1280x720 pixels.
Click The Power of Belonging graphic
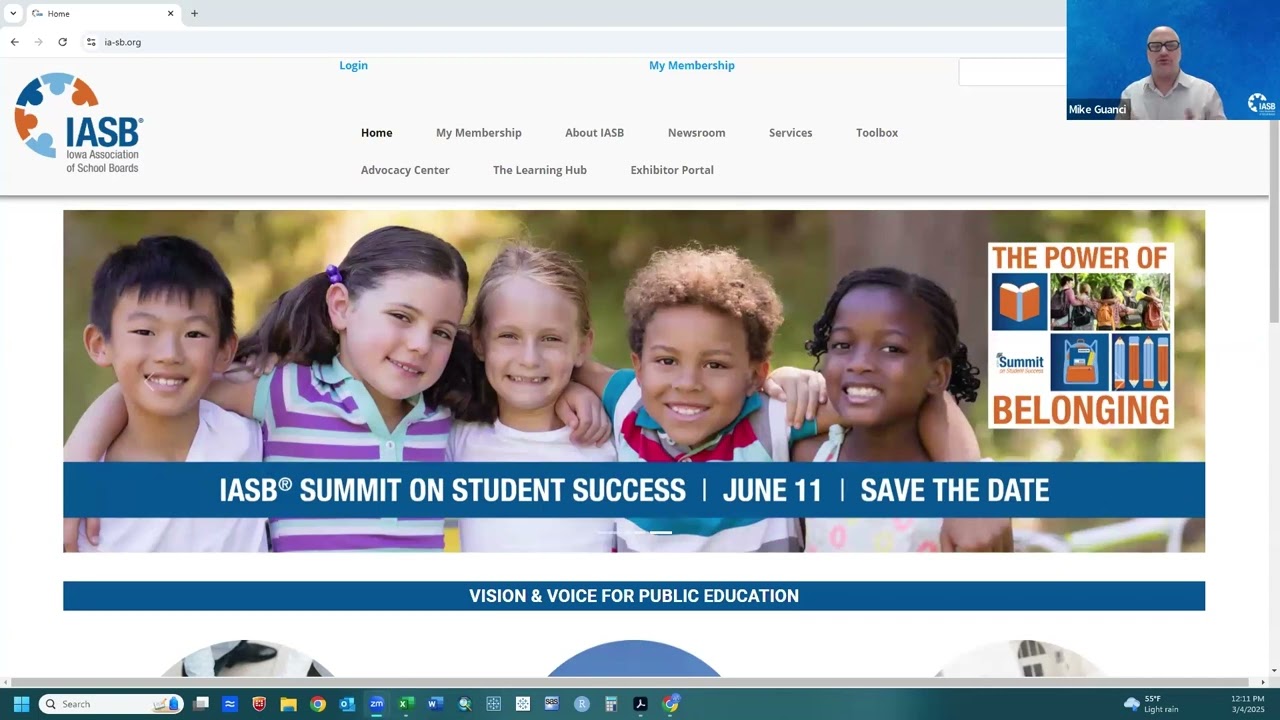coord(1081,336)
